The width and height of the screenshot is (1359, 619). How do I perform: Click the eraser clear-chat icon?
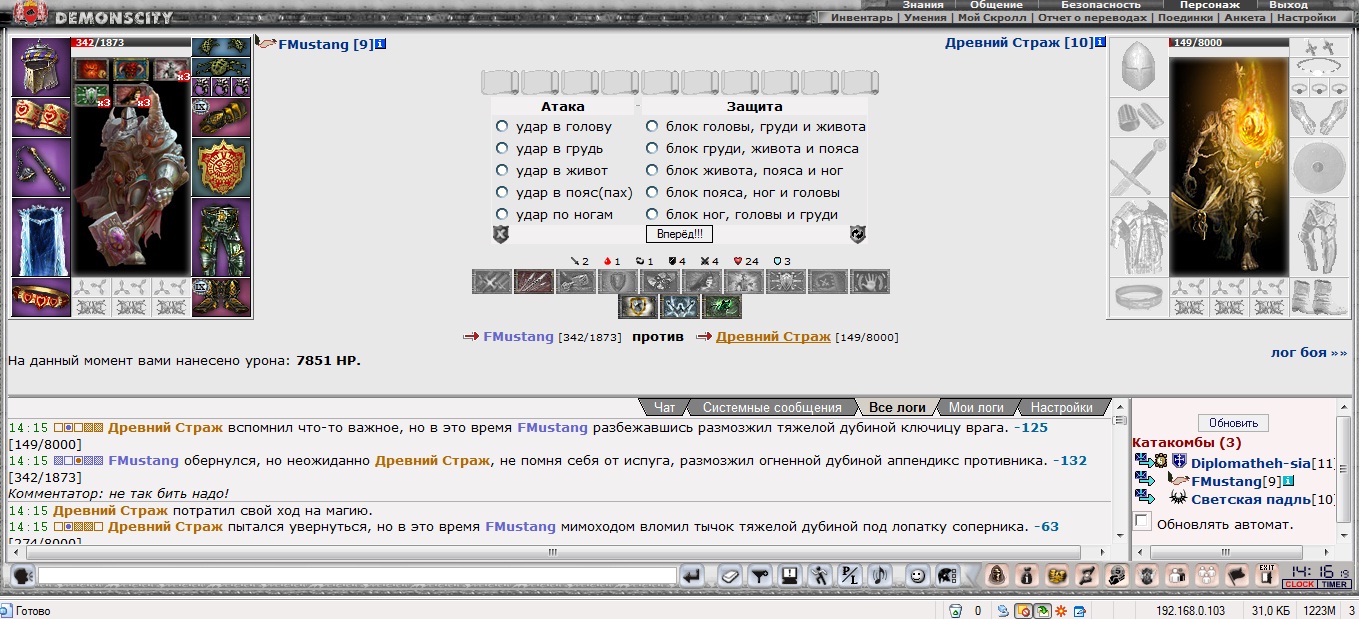(x=730, y=575)
